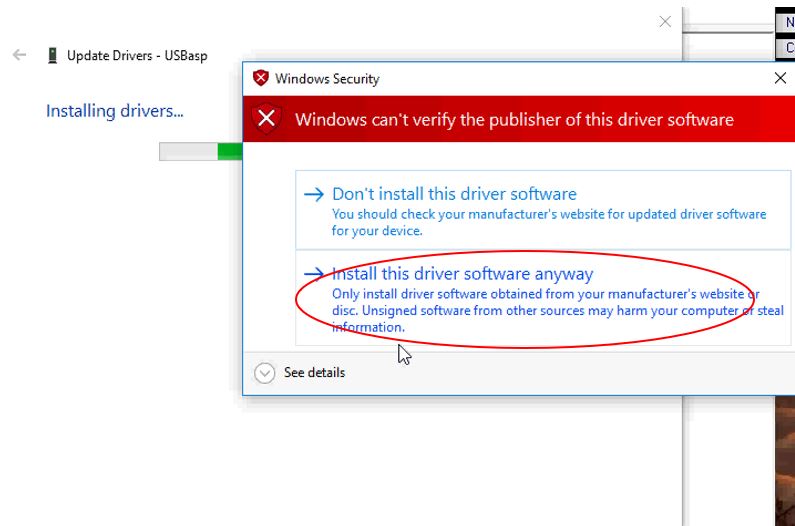
Task: Close the Update Drivers window
Action: click(x=665, y=22)
